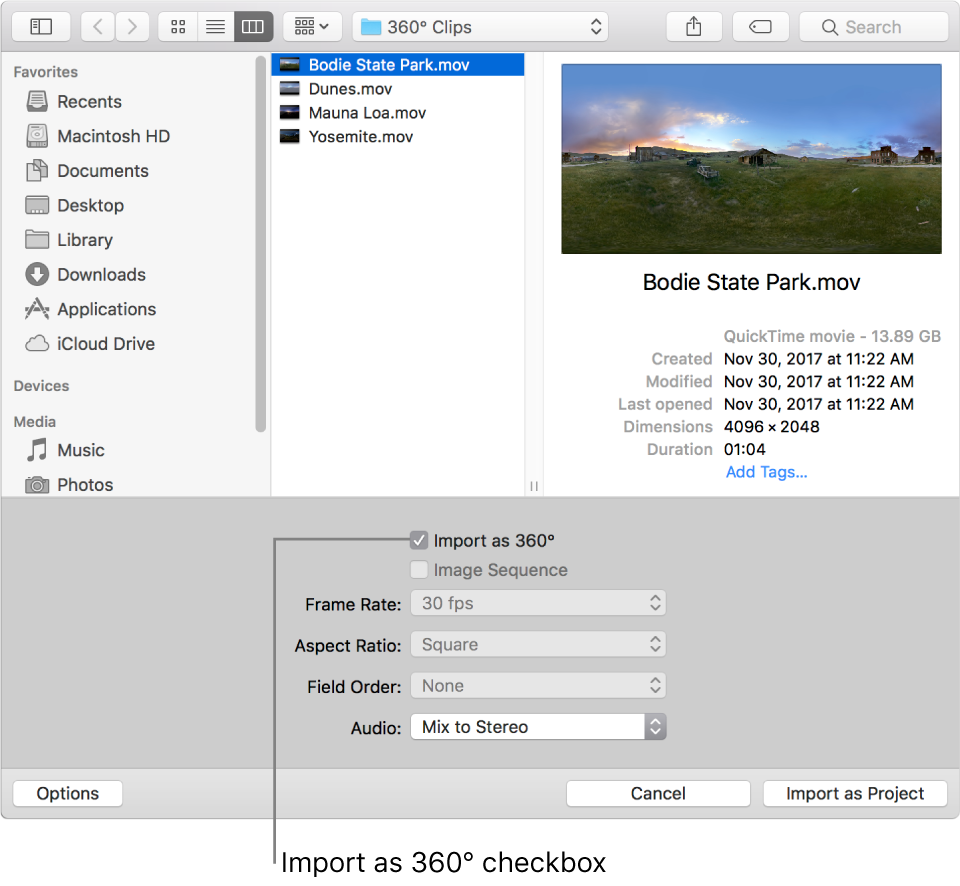
Task: Uncheck the Import as 360° checkbox
Action: pos(419,541)
